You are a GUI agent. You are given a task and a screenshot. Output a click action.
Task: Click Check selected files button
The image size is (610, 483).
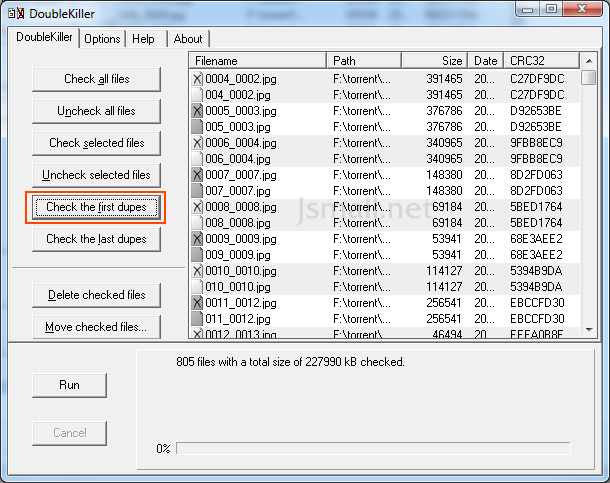click(x=96, y=143)
